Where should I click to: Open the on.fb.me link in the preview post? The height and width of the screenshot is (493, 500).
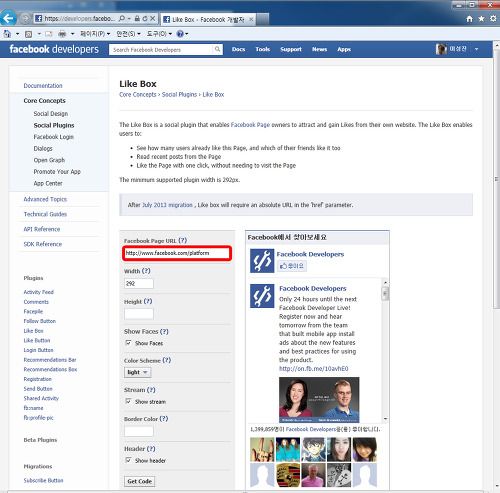[x=313, y=369]
